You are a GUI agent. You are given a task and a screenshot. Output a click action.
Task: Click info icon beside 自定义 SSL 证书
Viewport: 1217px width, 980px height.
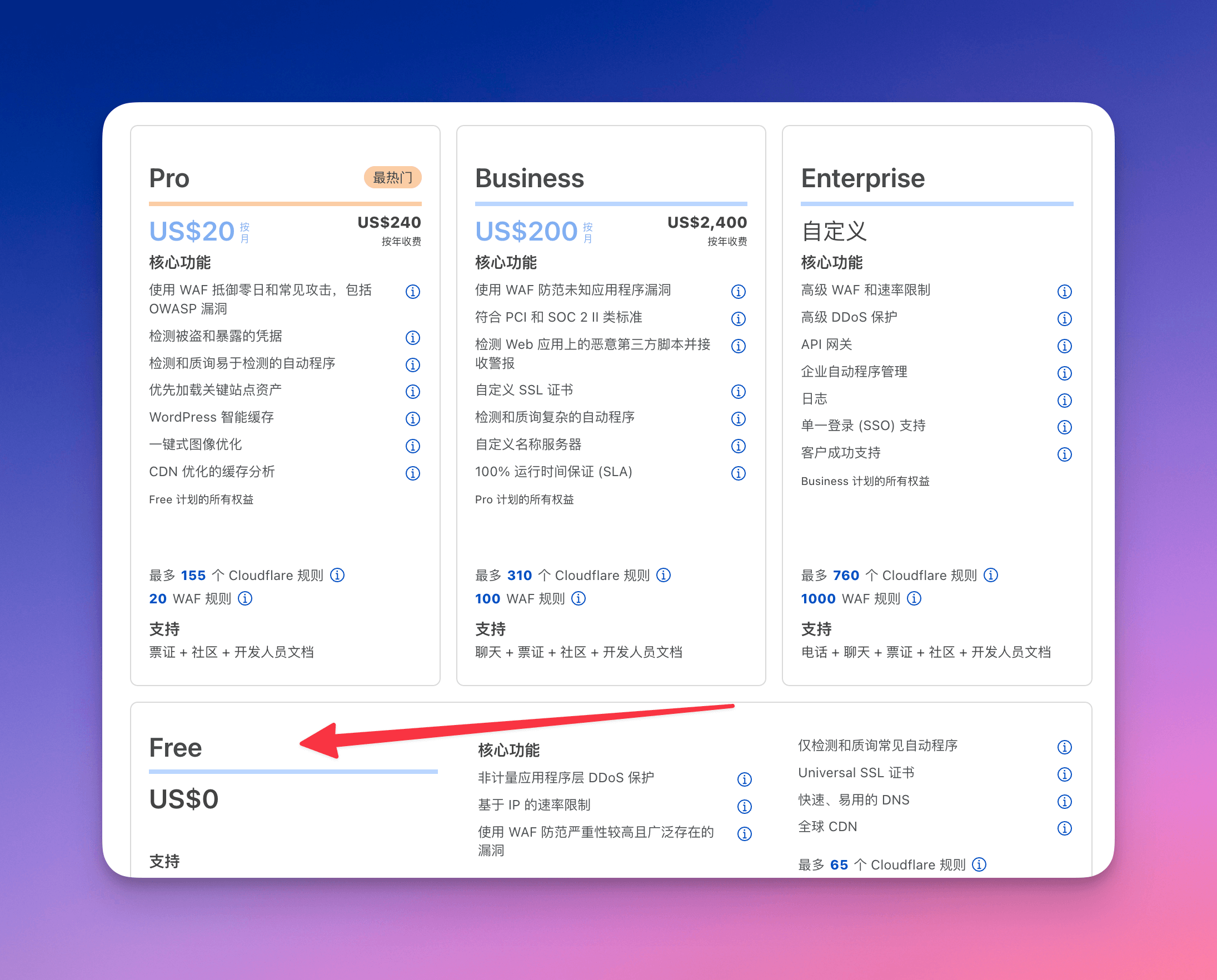coord(738,391)
